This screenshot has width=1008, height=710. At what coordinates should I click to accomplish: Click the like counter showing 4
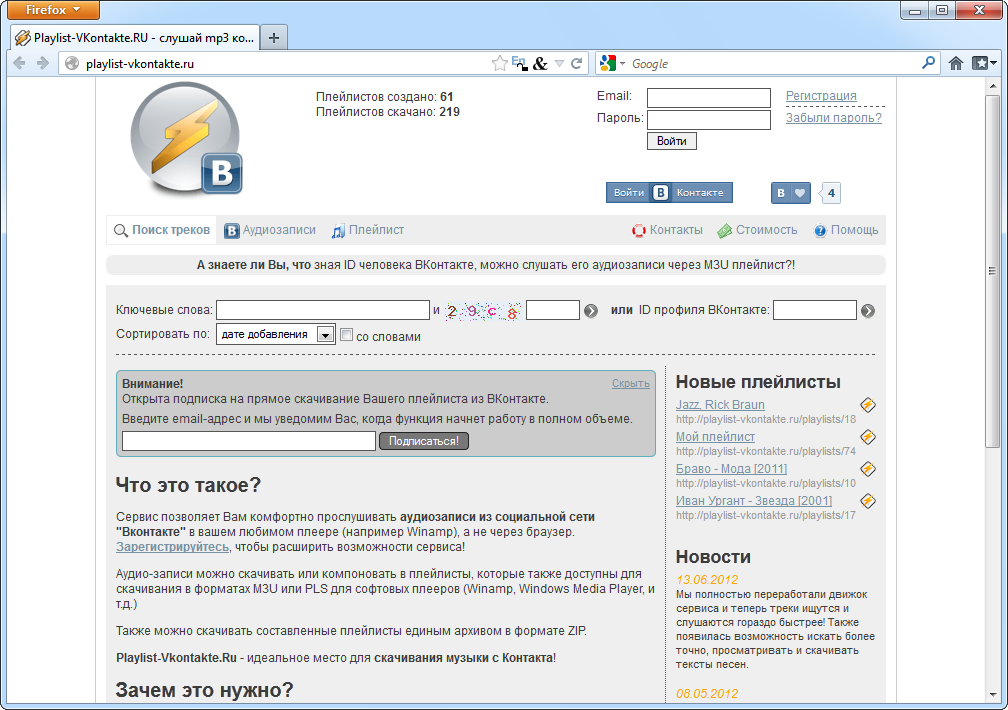pyautogui.click(x=831, y=193)
